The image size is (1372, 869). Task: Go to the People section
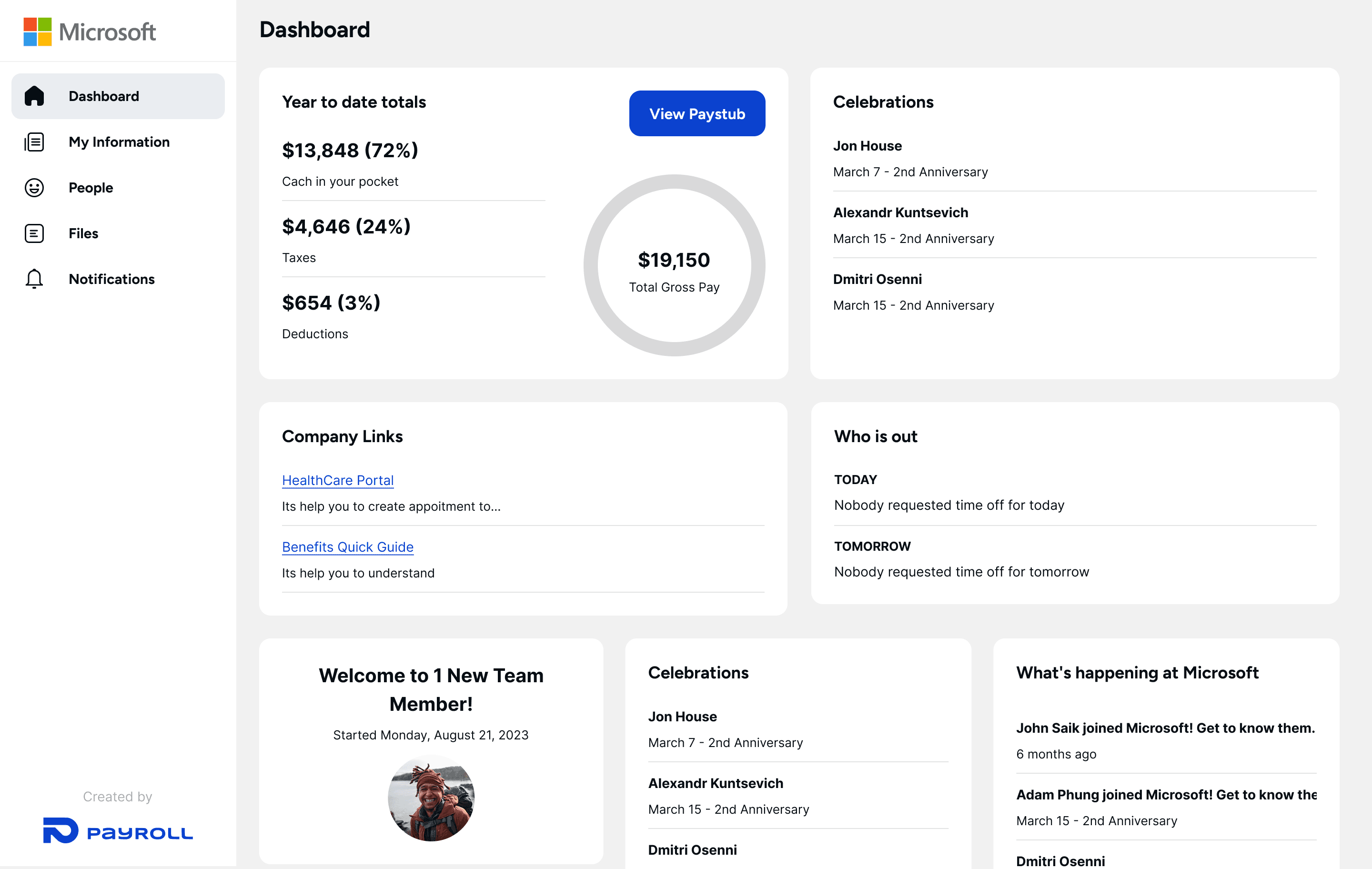(91, 188)
